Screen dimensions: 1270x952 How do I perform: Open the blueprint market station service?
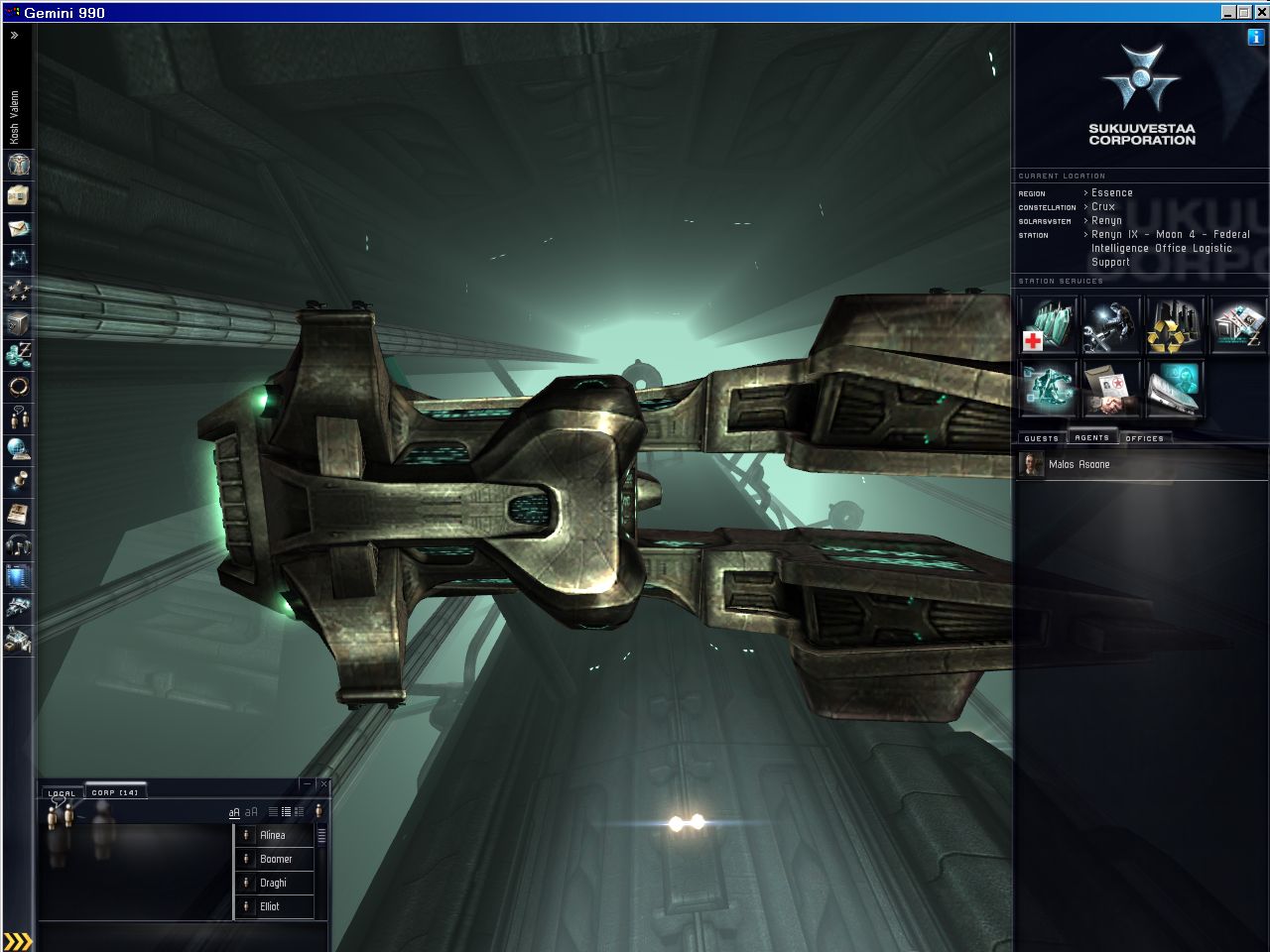(1237, 325)
